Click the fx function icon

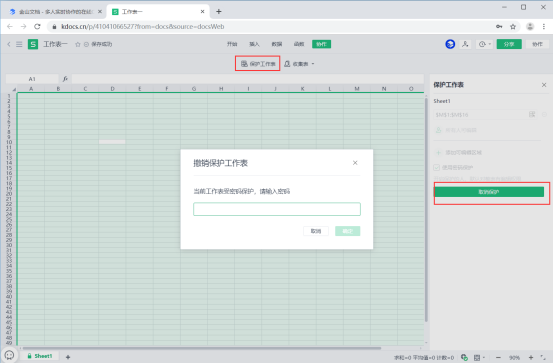[65, 79]
